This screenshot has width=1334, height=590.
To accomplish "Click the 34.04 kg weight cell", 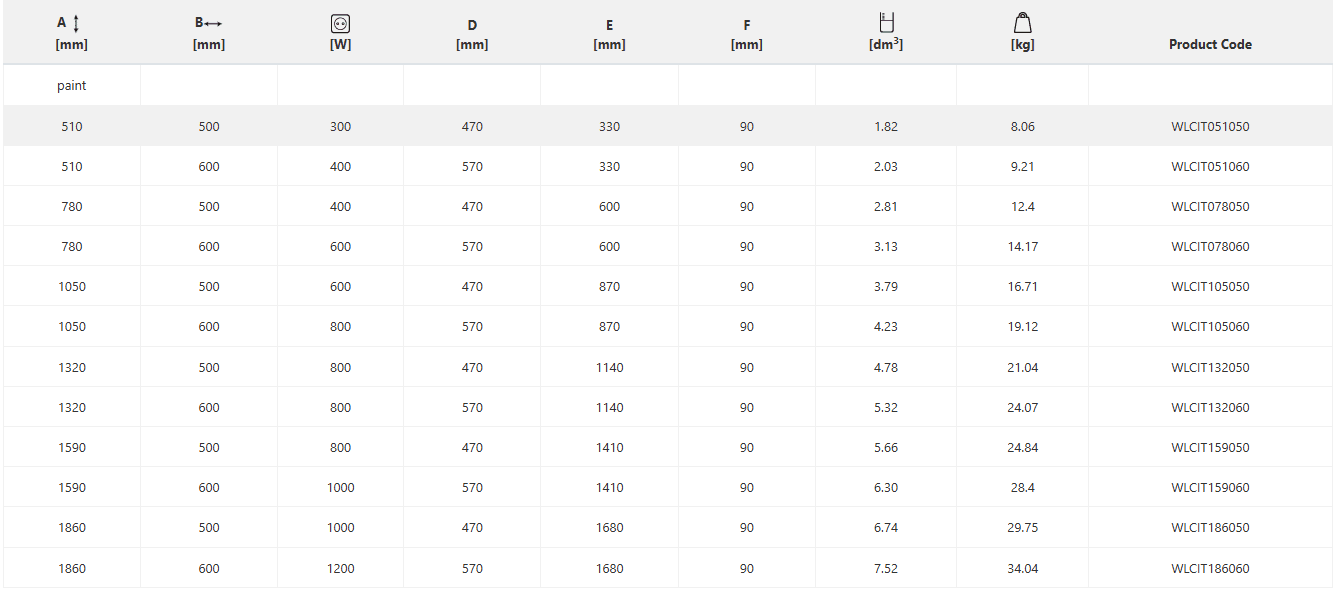I will click(x=1022, y=569).
